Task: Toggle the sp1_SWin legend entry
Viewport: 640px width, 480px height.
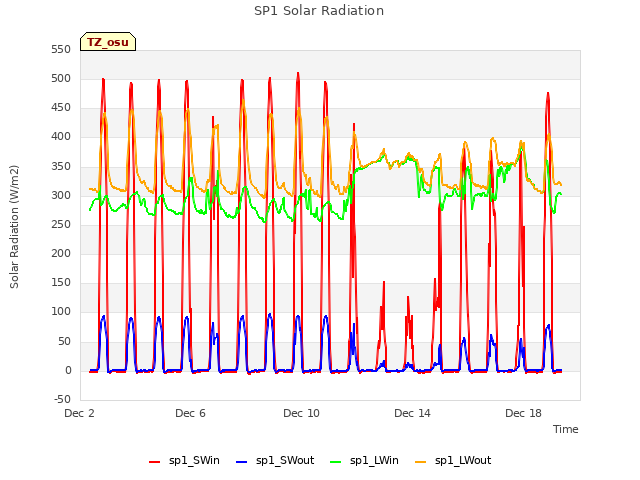Action: [x=184, y=461]
